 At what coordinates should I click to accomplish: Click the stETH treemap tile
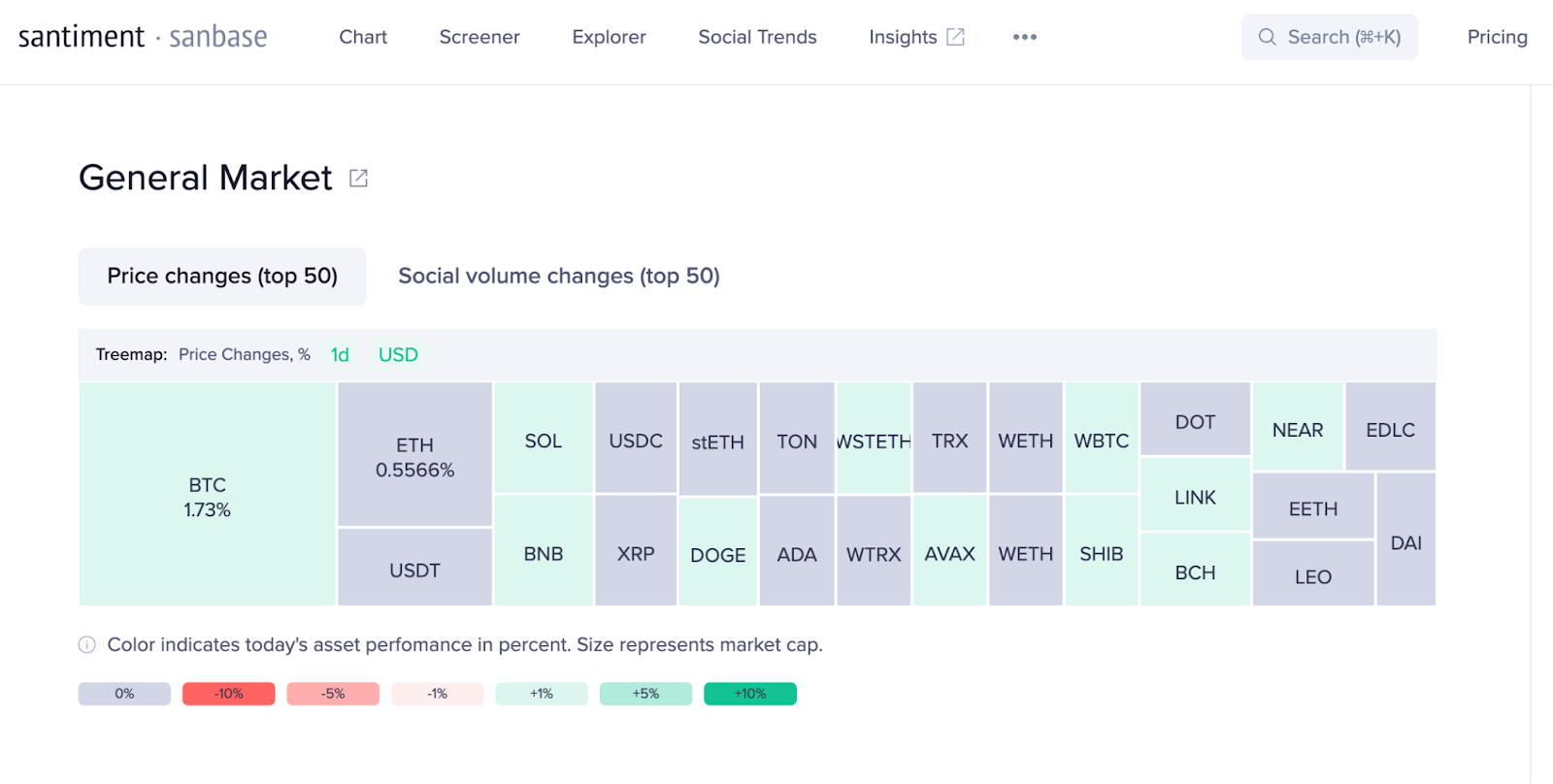coord(718,439)
